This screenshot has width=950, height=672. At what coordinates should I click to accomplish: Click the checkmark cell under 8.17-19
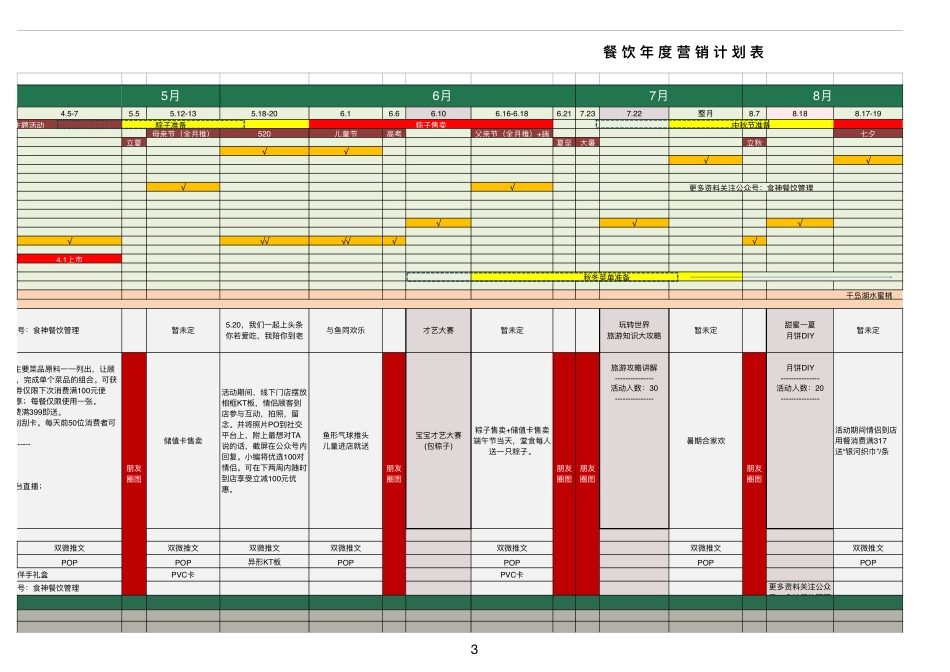tap(868, 160)
